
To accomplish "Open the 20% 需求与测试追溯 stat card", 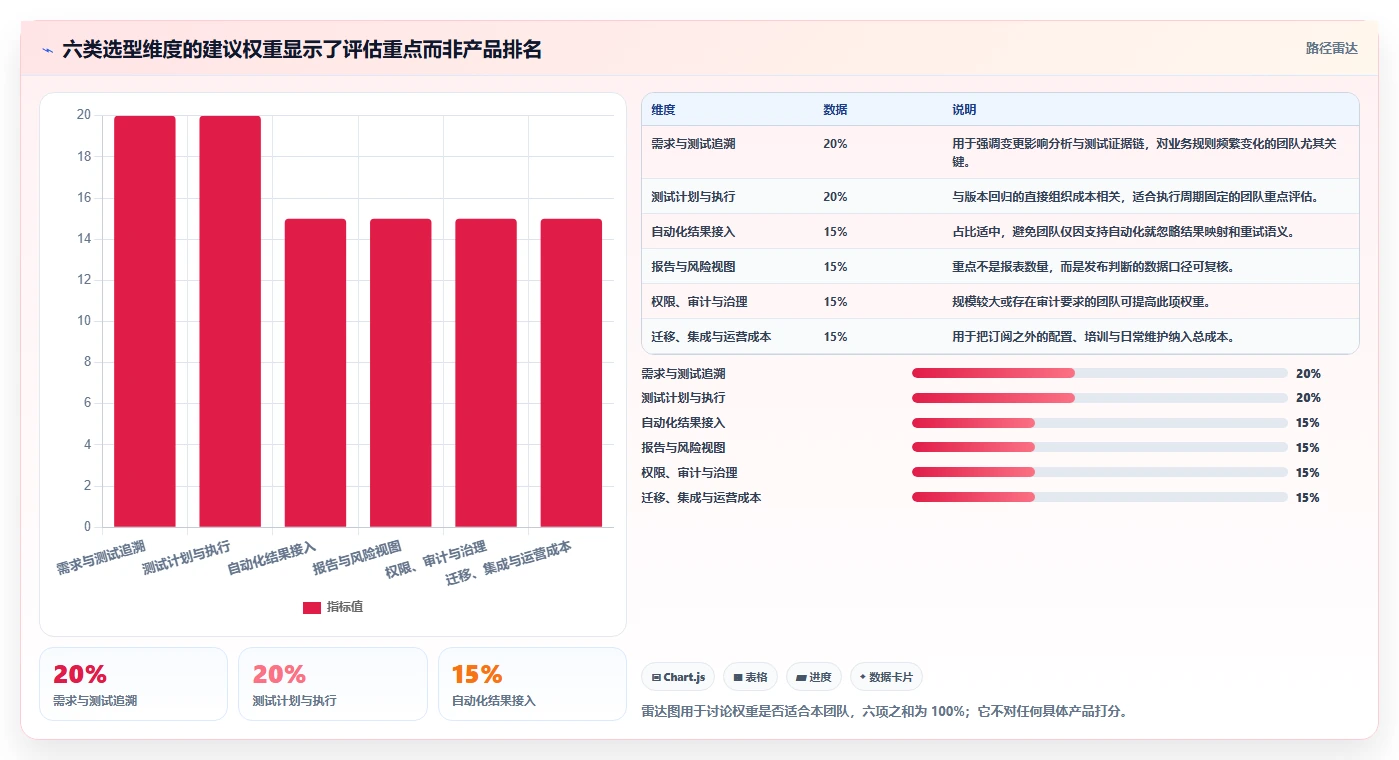I will tap(133, 684).
